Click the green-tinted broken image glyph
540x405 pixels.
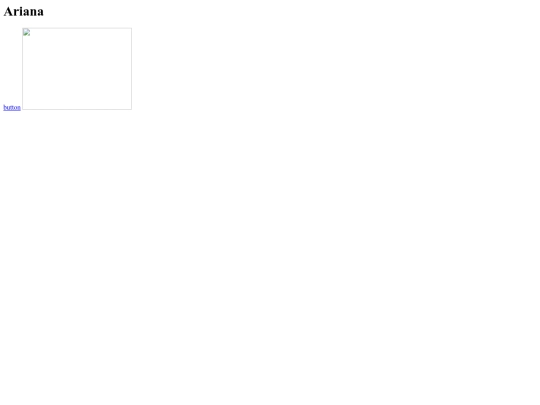[x=27, y=33]
